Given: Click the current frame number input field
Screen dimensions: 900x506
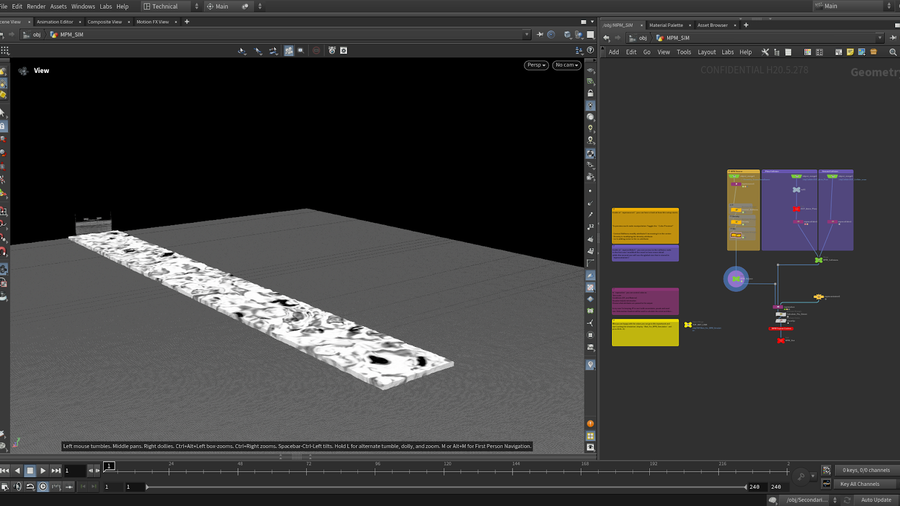Looking at the screenshot, I should 73,470.
